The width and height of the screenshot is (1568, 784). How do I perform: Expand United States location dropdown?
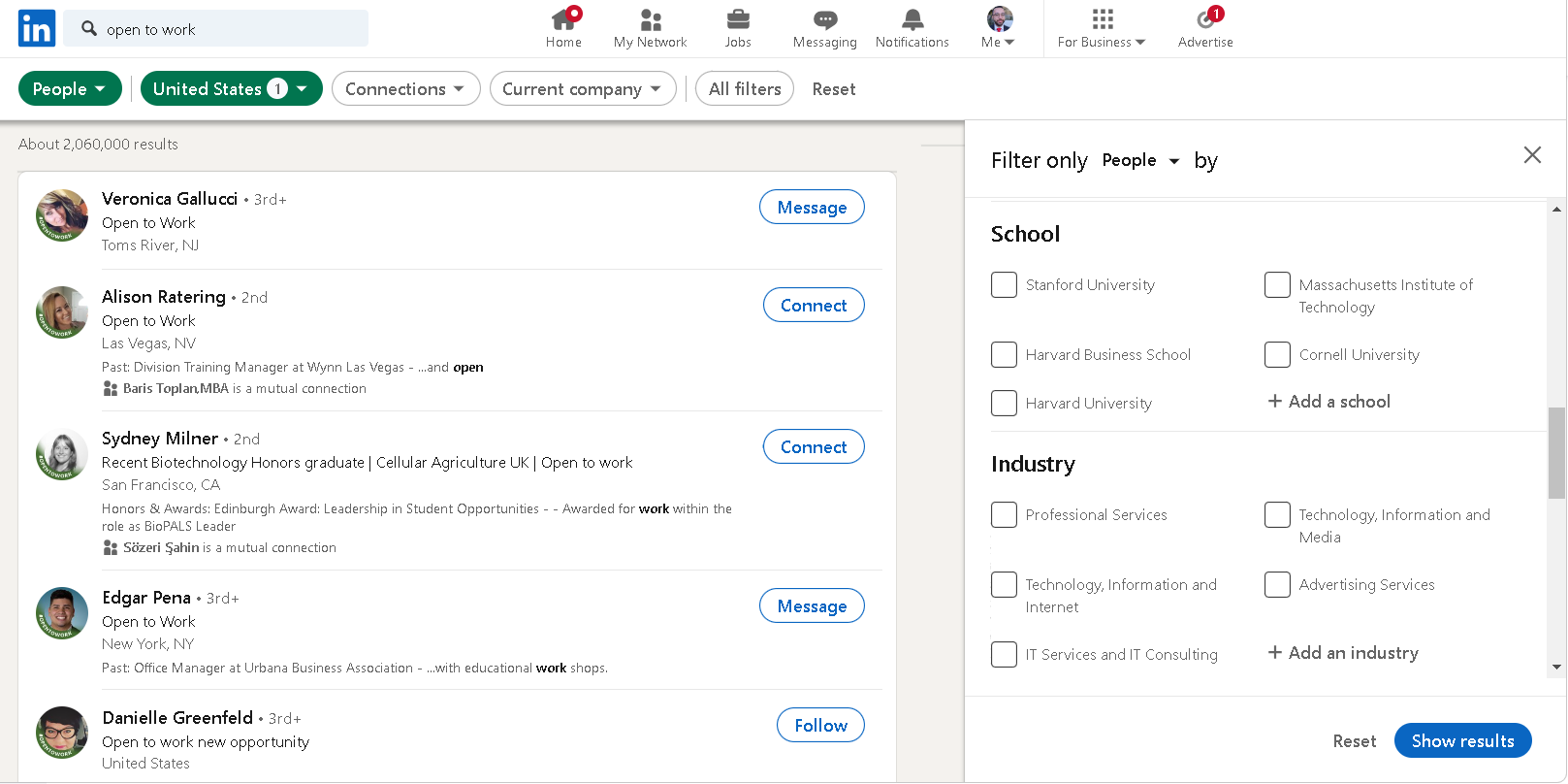coord(232,89)
